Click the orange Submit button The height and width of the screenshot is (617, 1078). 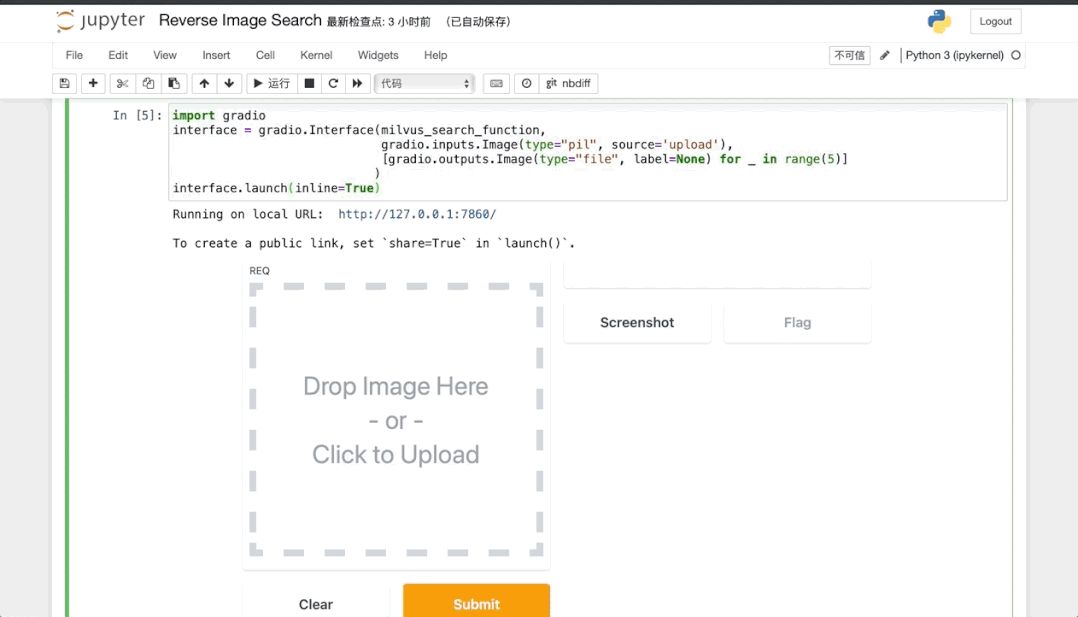[476, 603]
